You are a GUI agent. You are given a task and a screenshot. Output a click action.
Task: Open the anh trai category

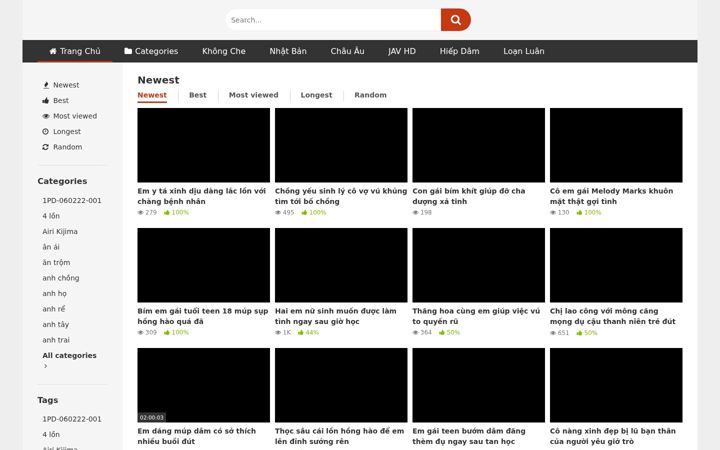(56, 340)
